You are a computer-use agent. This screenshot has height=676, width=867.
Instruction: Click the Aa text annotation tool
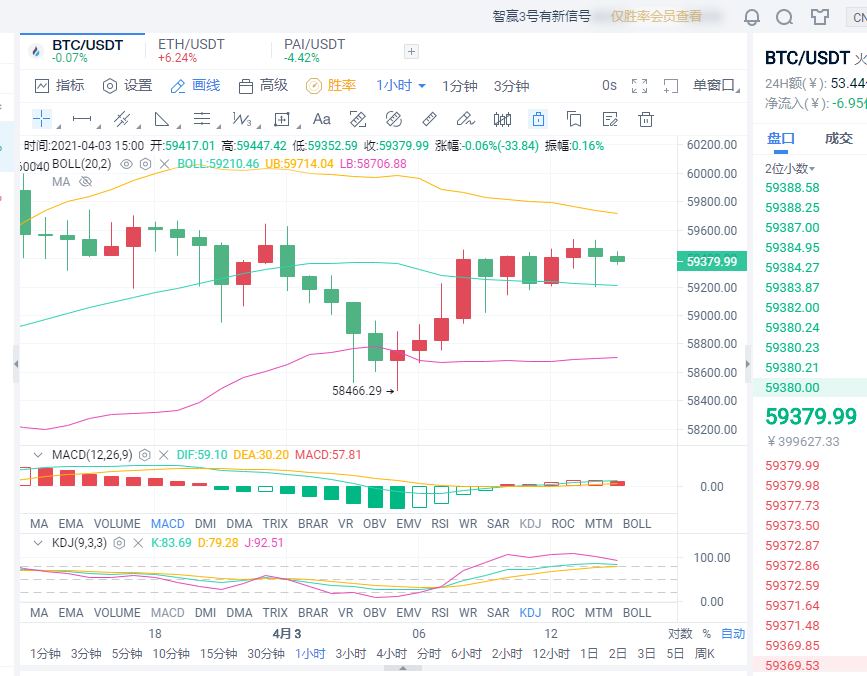320,119
